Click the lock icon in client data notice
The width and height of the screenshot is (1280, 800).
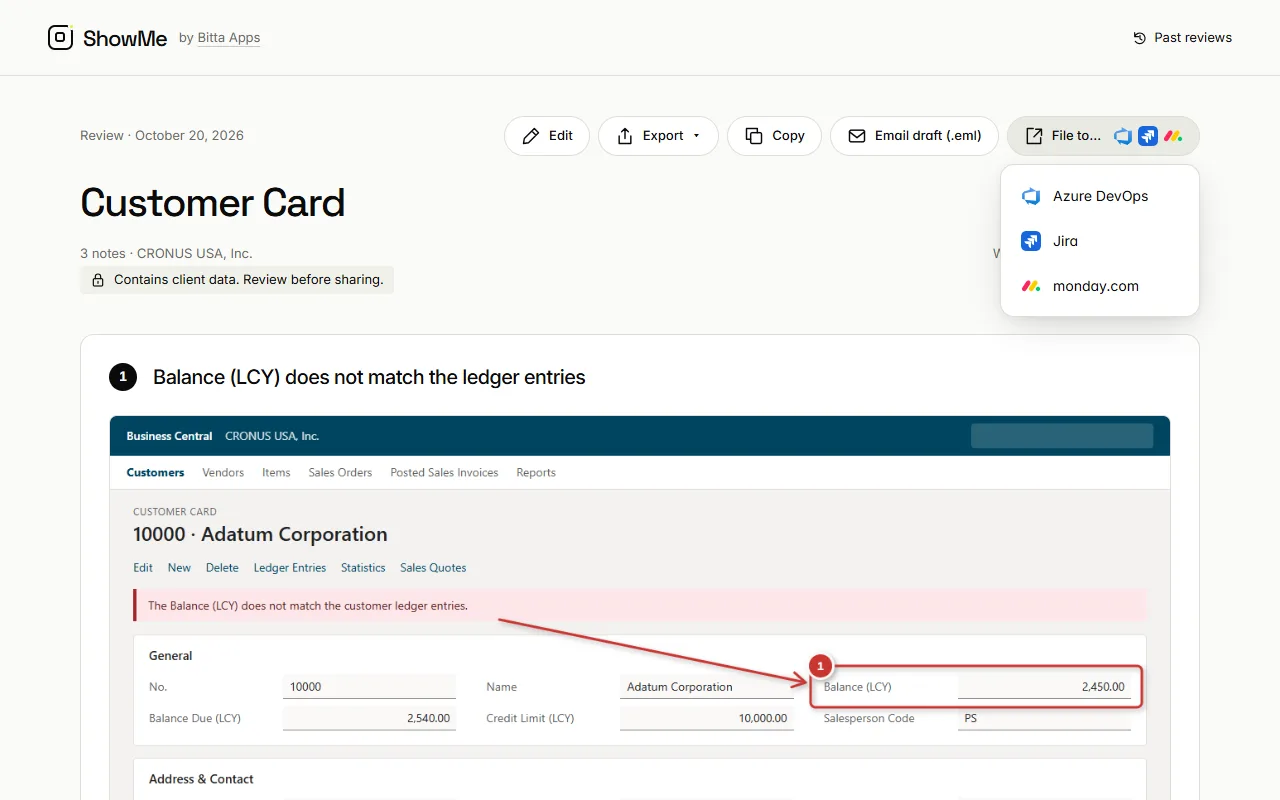(98, 281)
